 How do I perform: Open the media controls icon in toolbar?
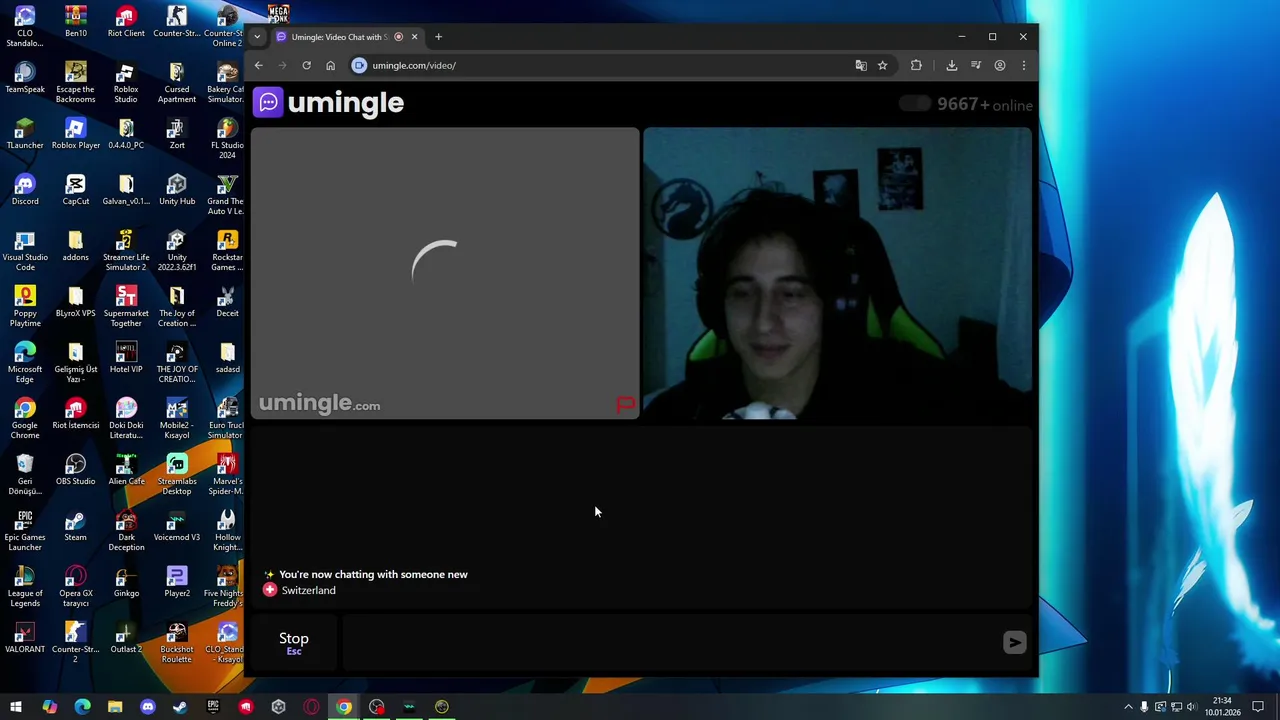[975, 66]
